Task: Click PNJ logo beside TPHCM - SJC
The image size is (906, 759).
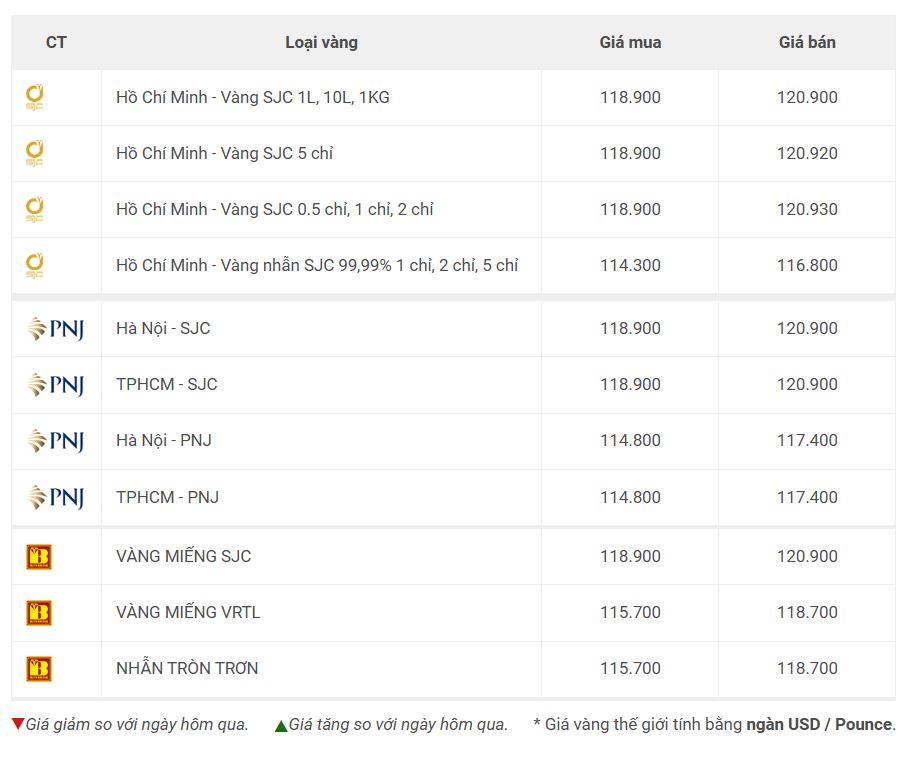Action: click(55, 385)
